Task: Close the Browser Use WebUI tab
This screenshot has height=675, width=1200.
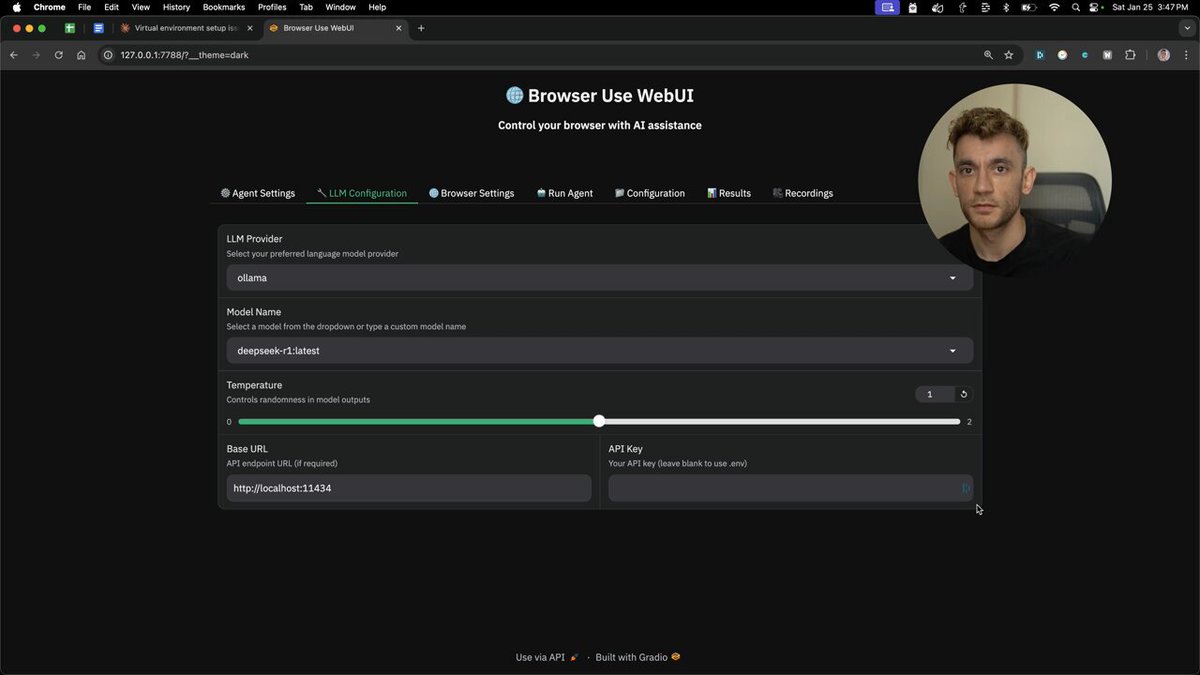Action: pos(400,28)
